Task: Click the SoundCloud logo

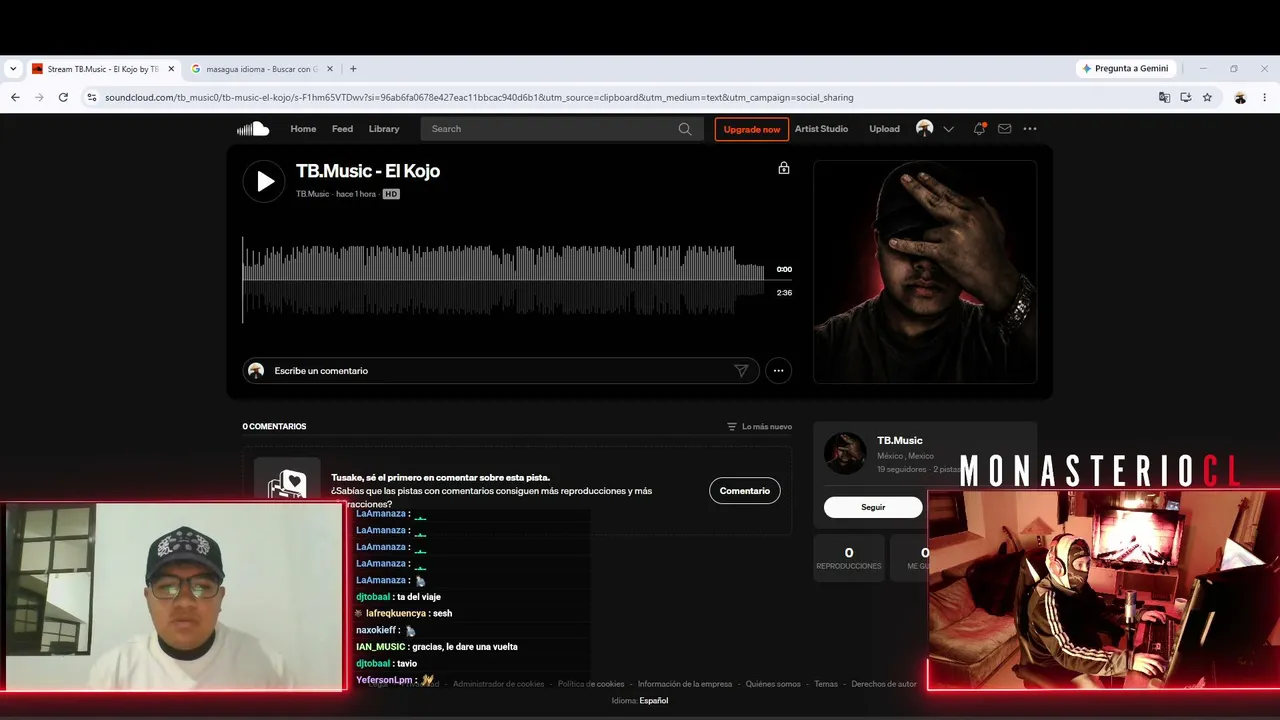Action: click(x=253, y=129)
